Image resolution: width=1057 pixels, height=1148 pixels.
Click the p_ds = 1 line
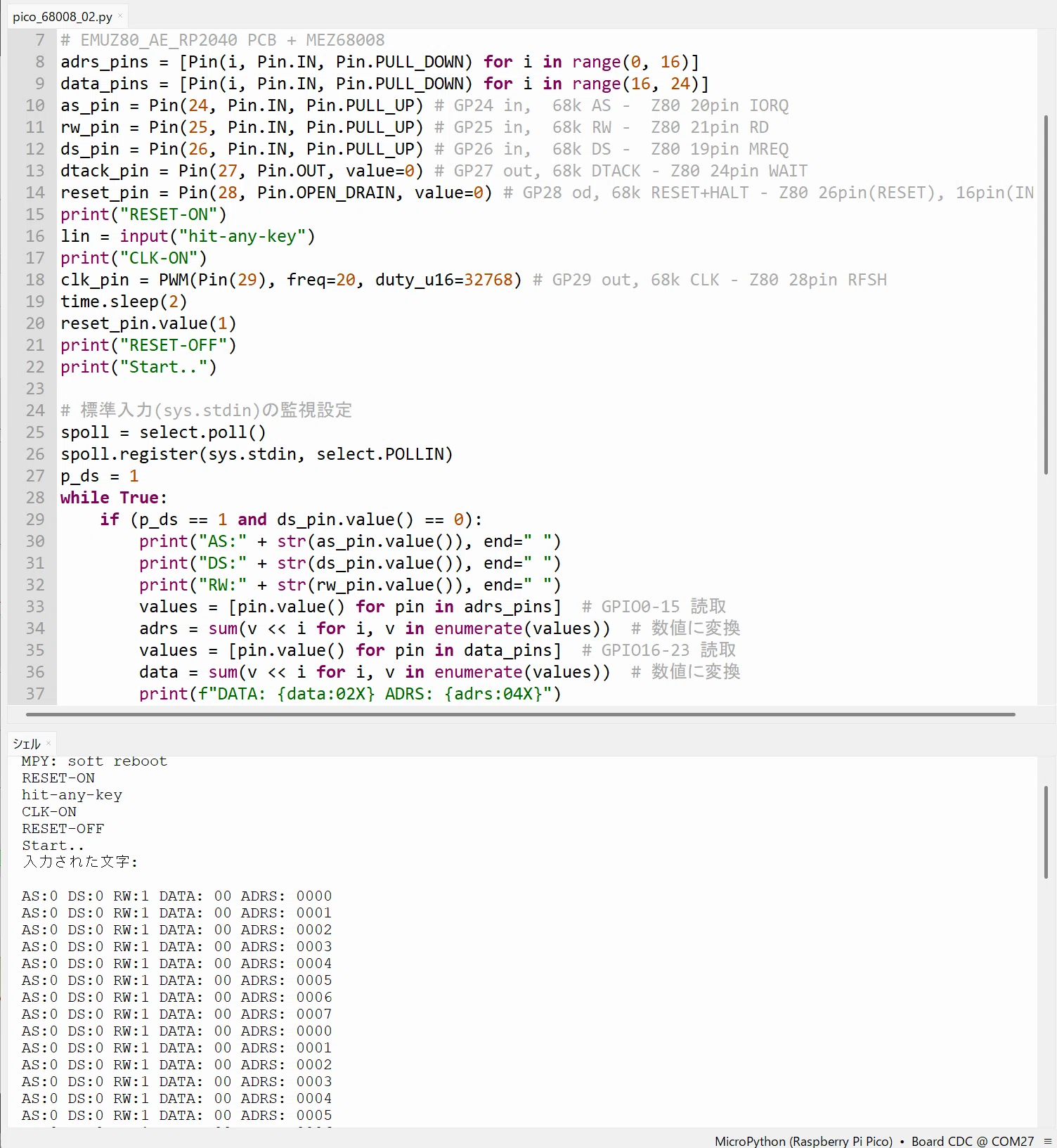click(x=100, y=476)
